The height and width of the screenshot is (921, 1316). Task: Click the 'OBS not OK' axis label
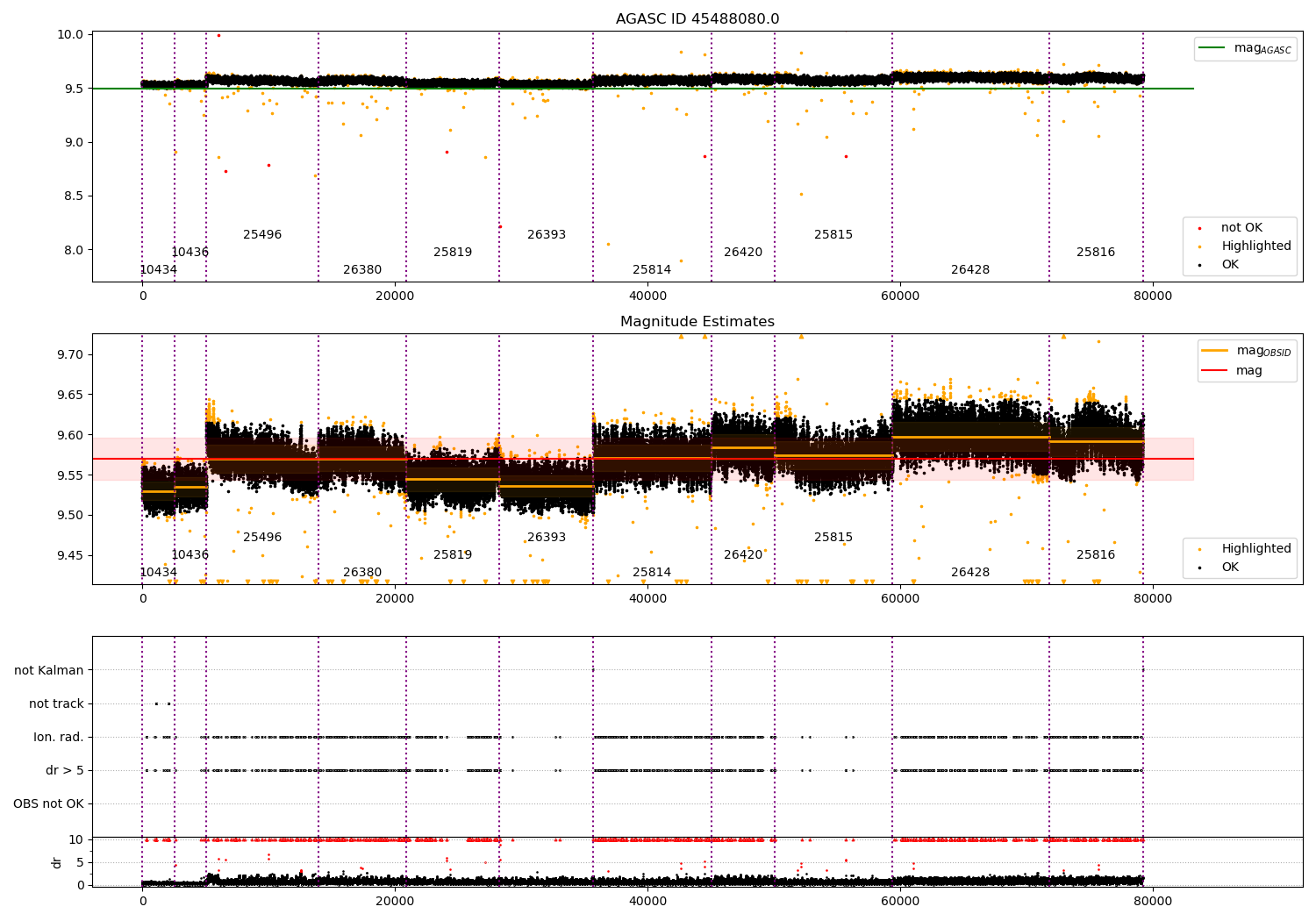[48, 804]
